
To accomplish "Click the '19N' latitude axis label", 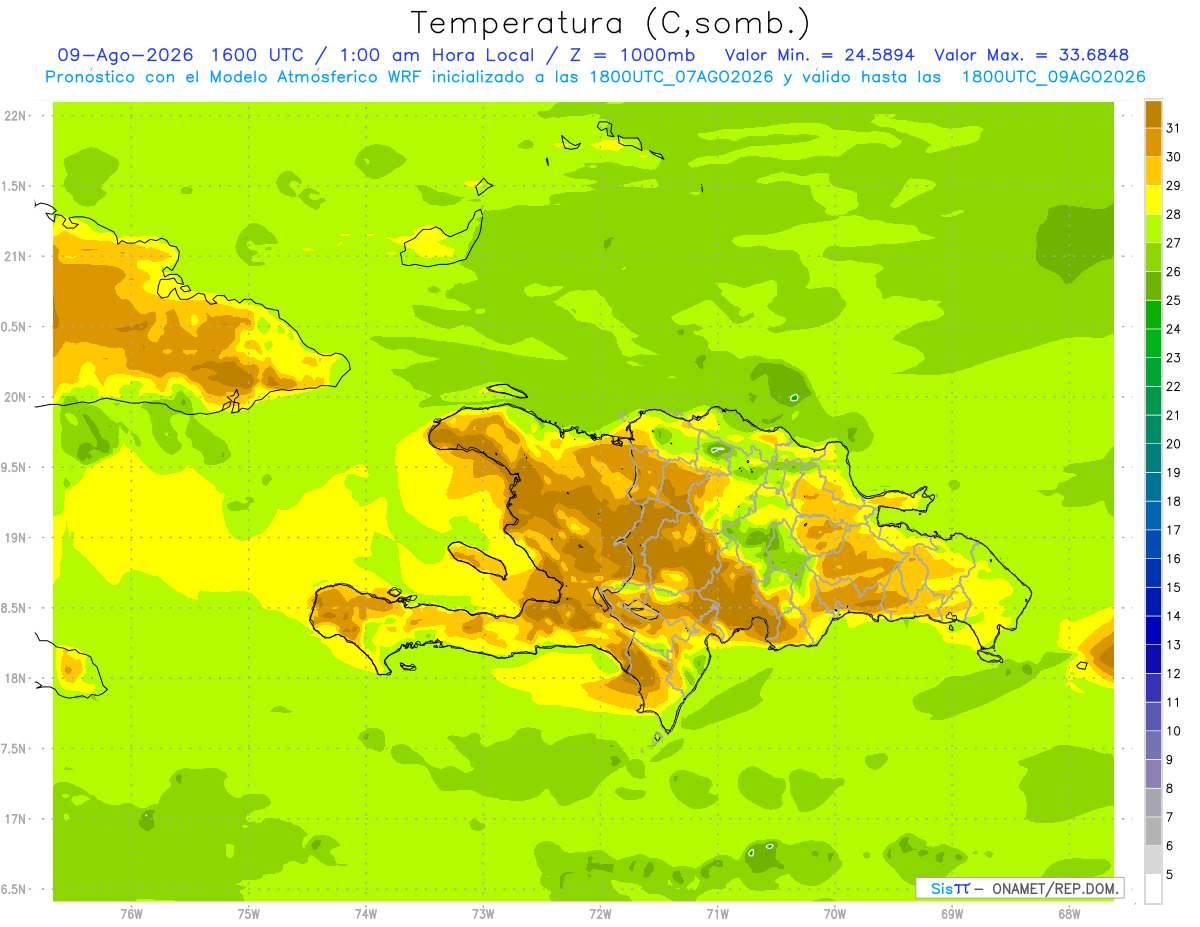I will click(x=14, y=538).
